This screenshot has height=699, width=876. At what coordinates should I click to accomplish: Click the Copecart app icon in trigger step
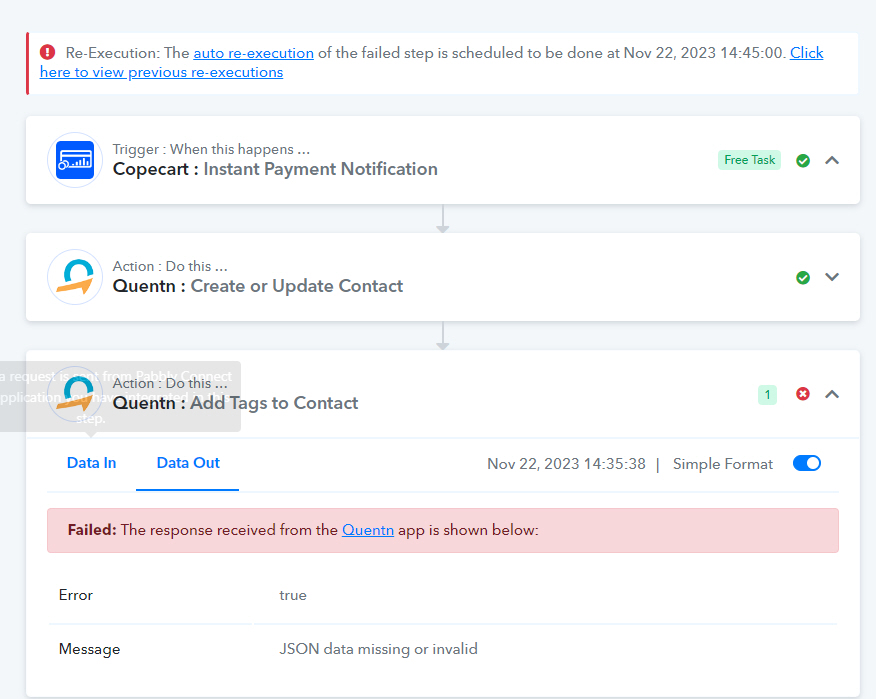[75, 160]
